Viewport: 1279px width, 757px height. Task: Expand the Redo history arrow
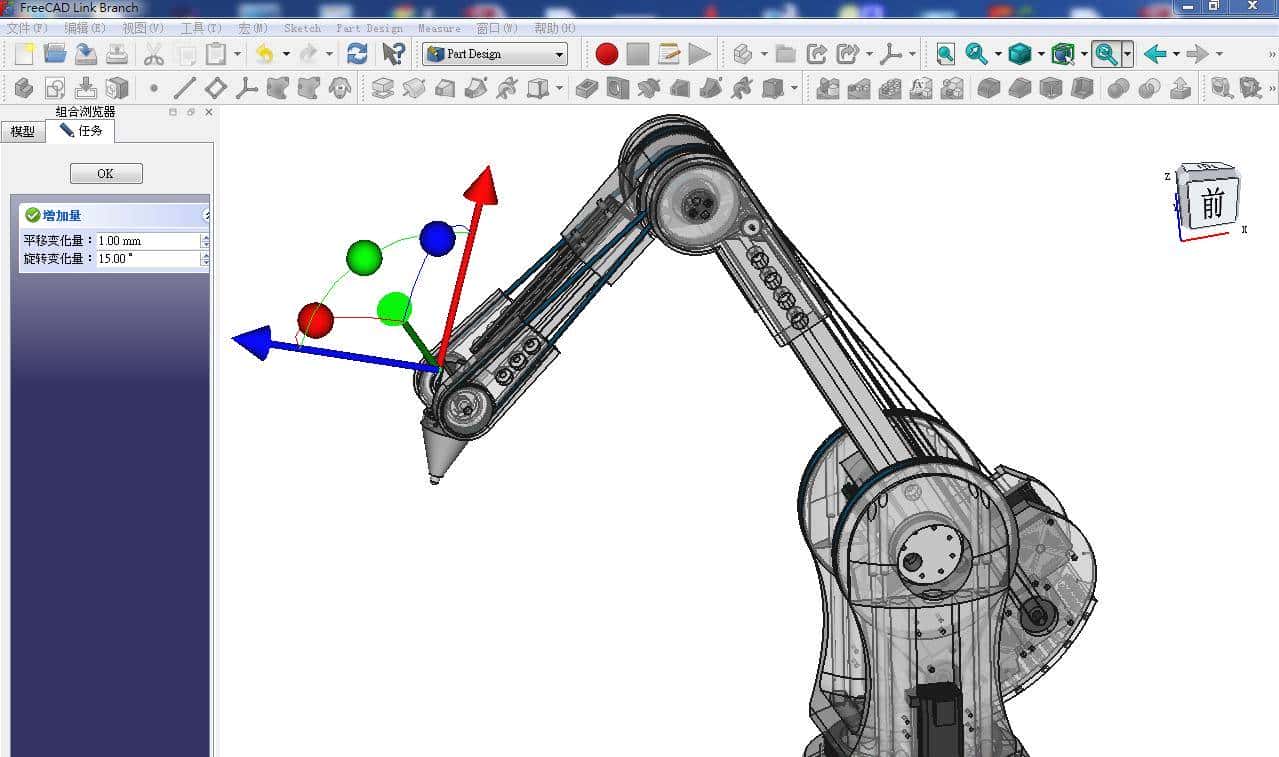[x=329, y=54]
